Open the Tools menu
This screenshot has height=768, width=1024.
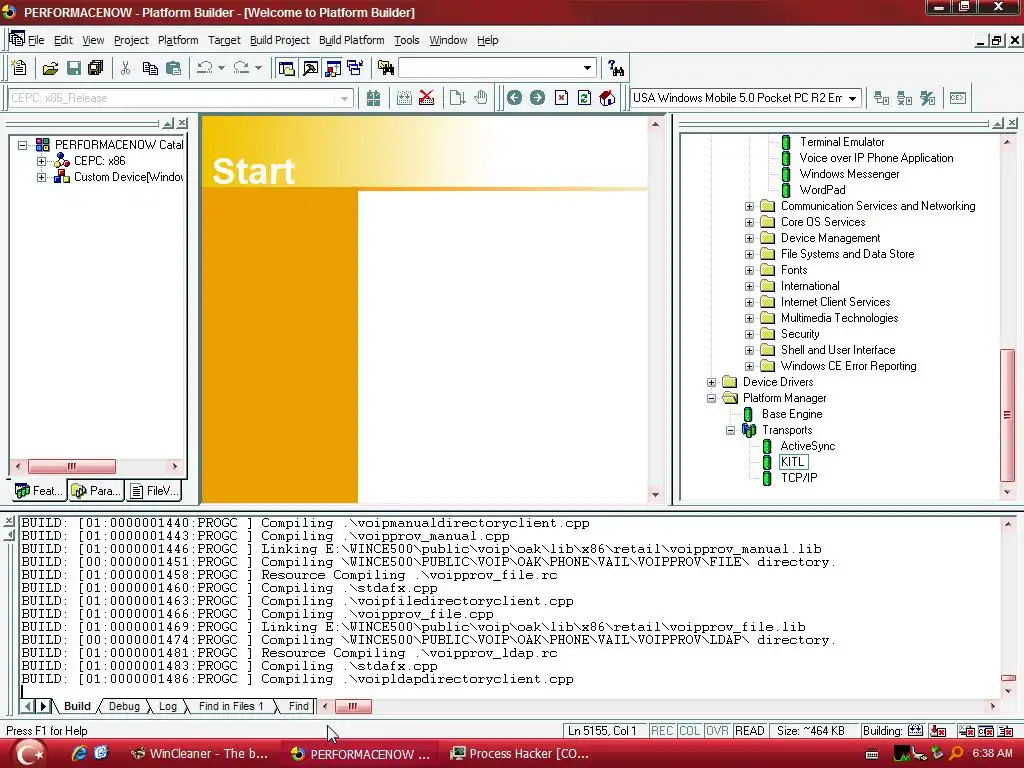click(406, 40)
